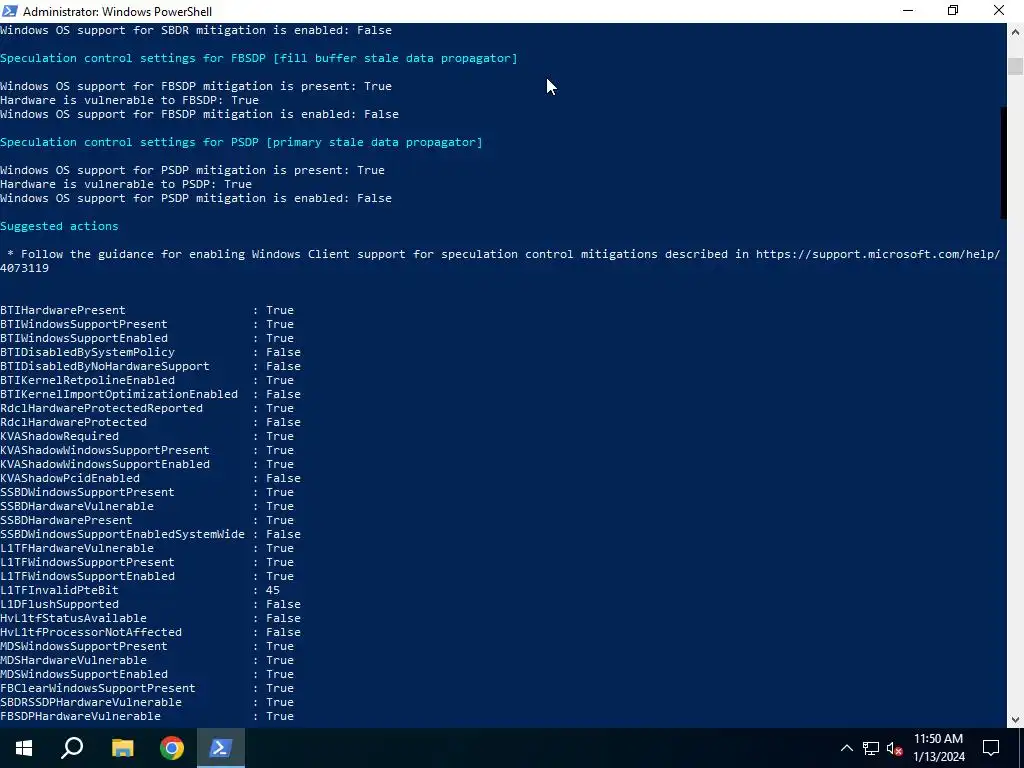The image size is (1024, 768).
Task: Click the L1TFWindowsSupportPresent row
Action: [147, 562]
